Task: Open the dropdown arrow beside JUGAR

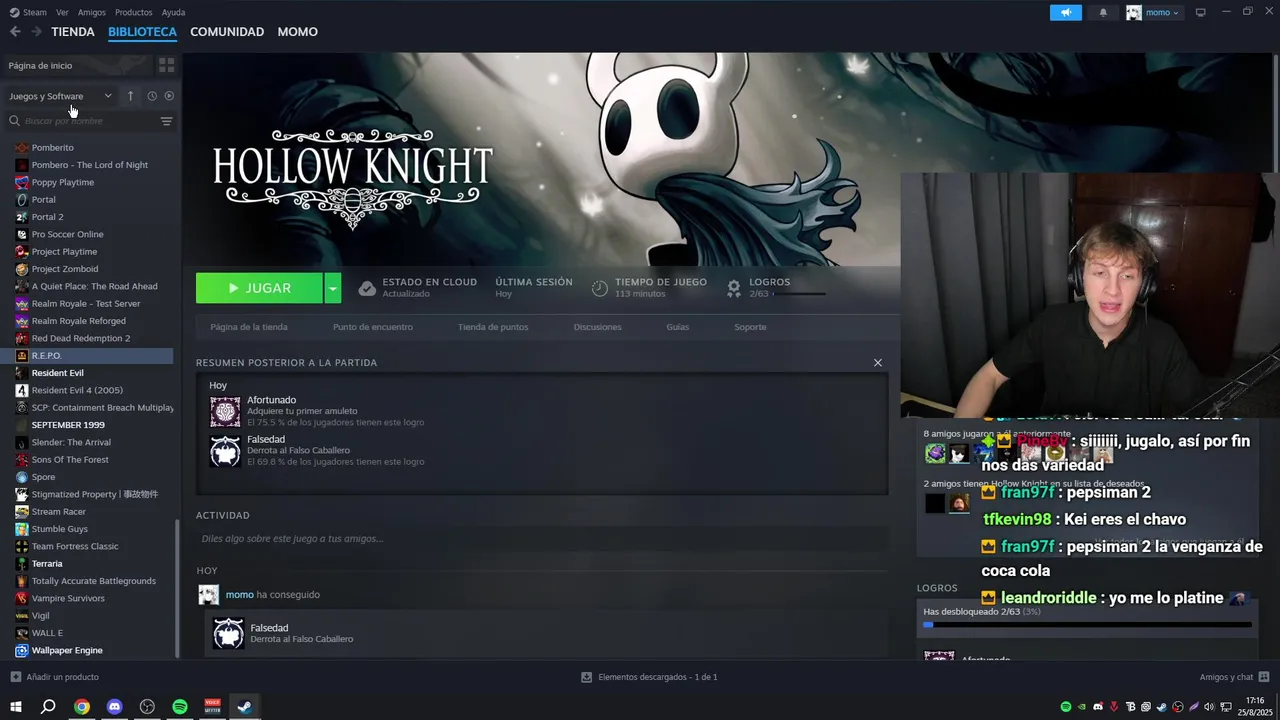Action: (333, 288)
